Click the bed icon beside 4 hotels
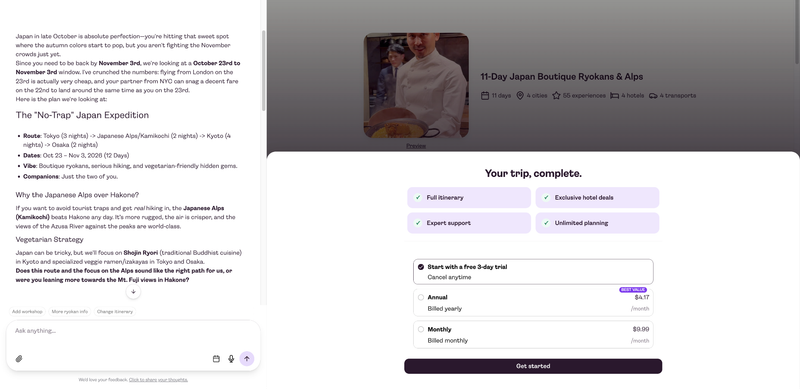 pos(615,95)
